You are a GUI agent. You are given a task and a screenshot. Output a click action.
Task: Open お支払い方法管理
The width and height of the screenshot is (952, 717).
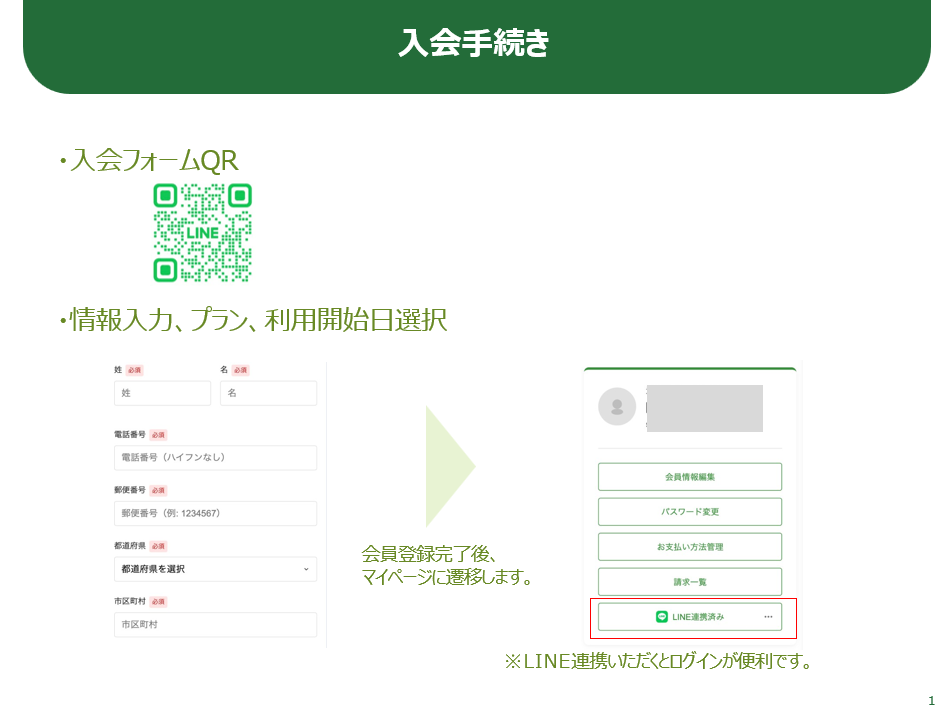(689, 546)
